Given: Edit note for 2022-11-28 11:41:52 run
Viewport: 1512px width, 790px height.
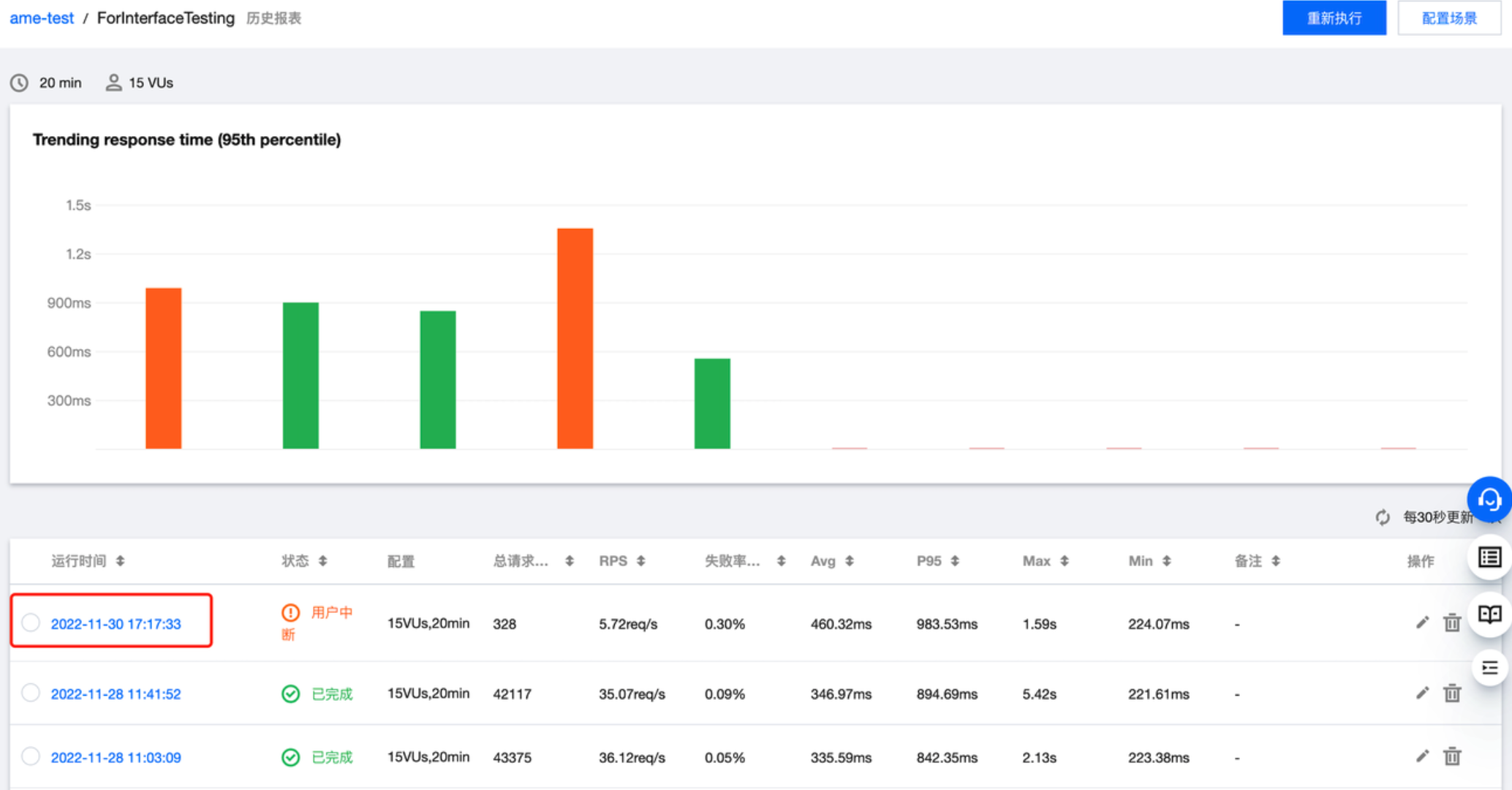Looking at the screenshot, I should [x=1422, y=693].
